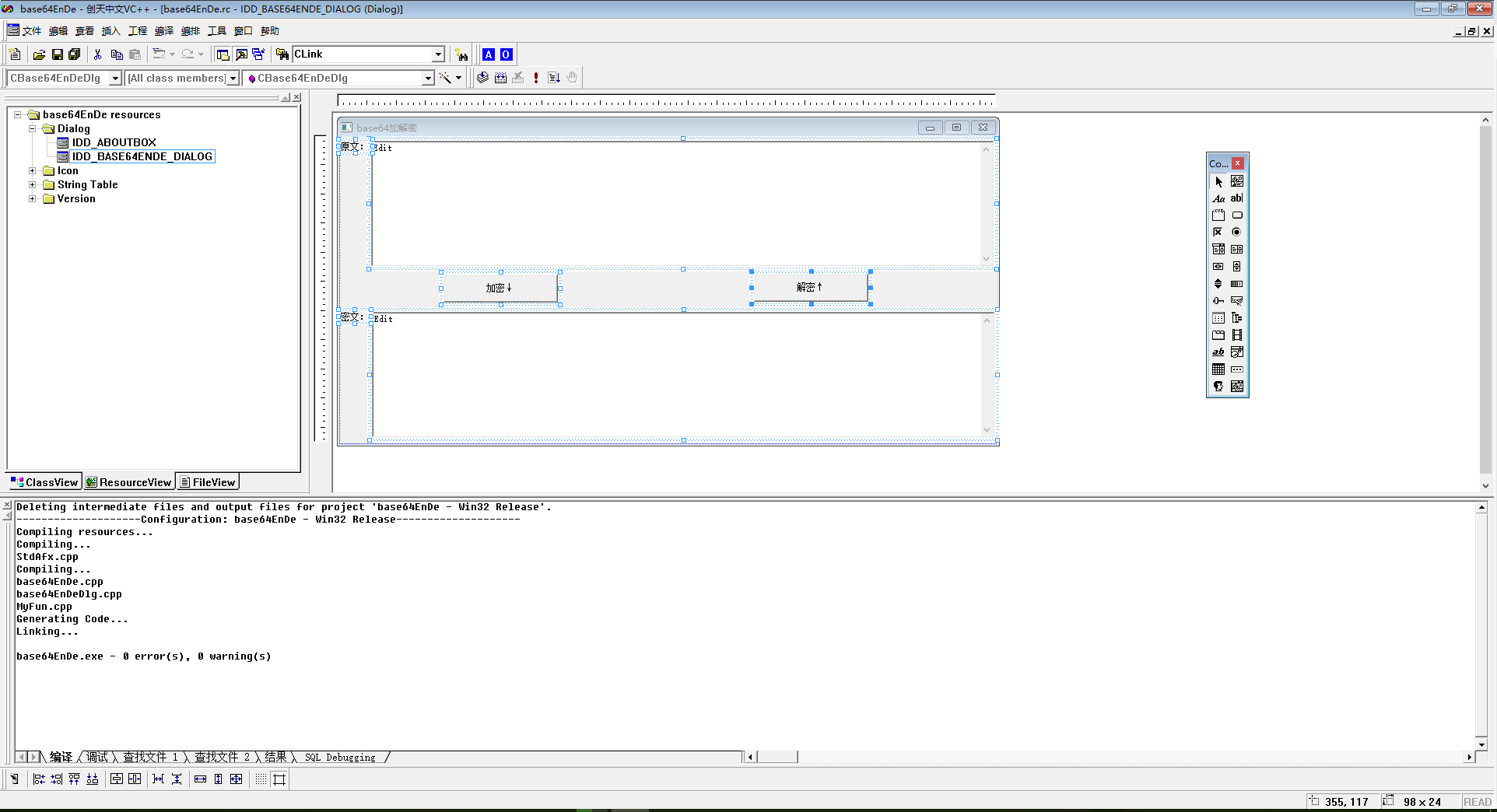
Task: Select the Check Box control tool
Action: [1218, 233]
